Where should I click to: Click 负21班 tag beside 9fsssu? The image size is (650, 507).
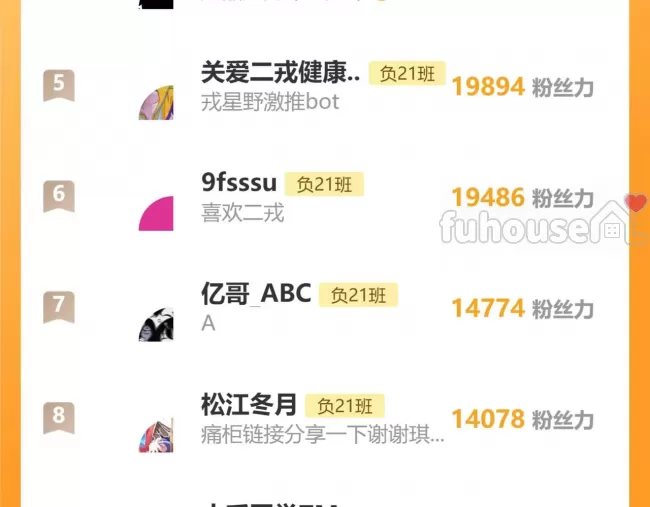[324, 184]
